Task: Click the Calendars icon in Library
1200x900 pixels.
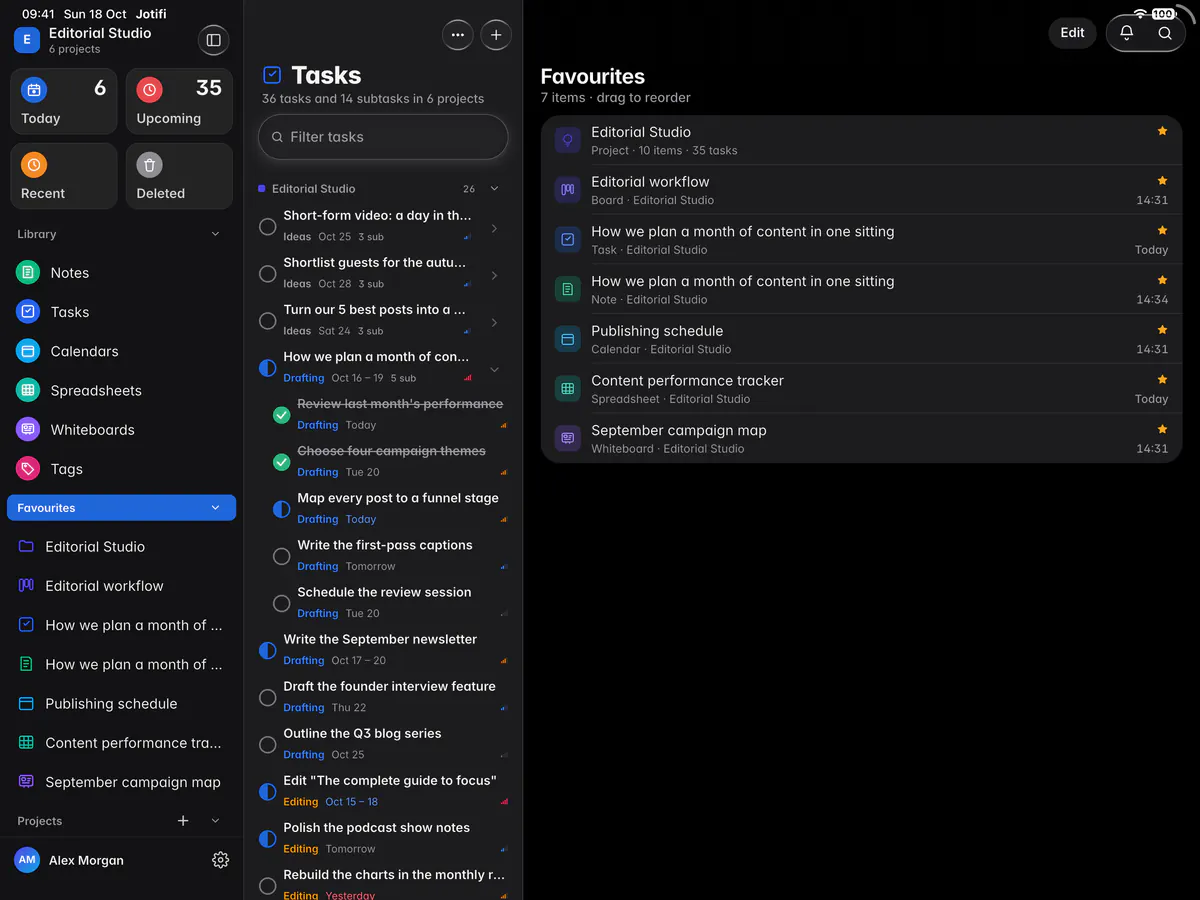Action: [x=28, y=351]
